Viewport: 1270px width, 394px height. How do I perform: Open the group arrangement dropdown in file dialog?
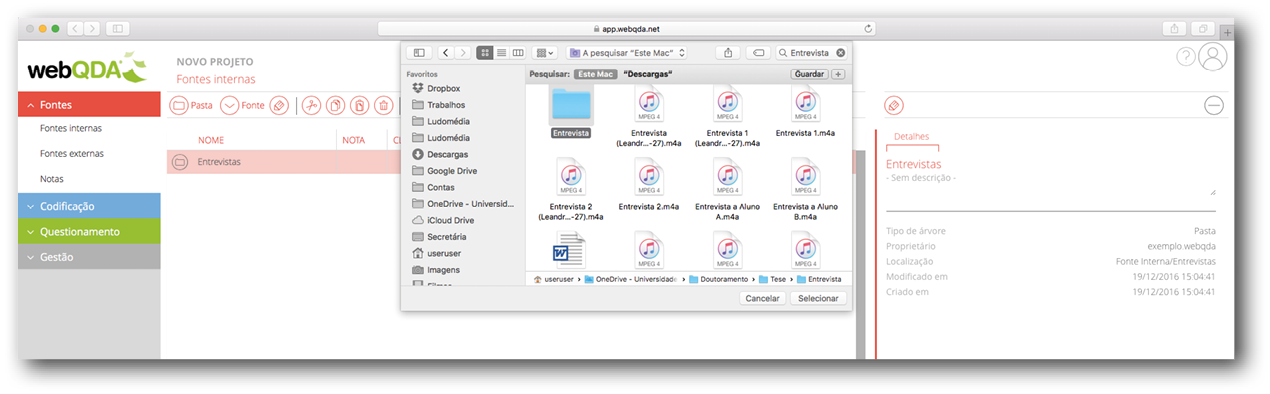click(545, 52)
